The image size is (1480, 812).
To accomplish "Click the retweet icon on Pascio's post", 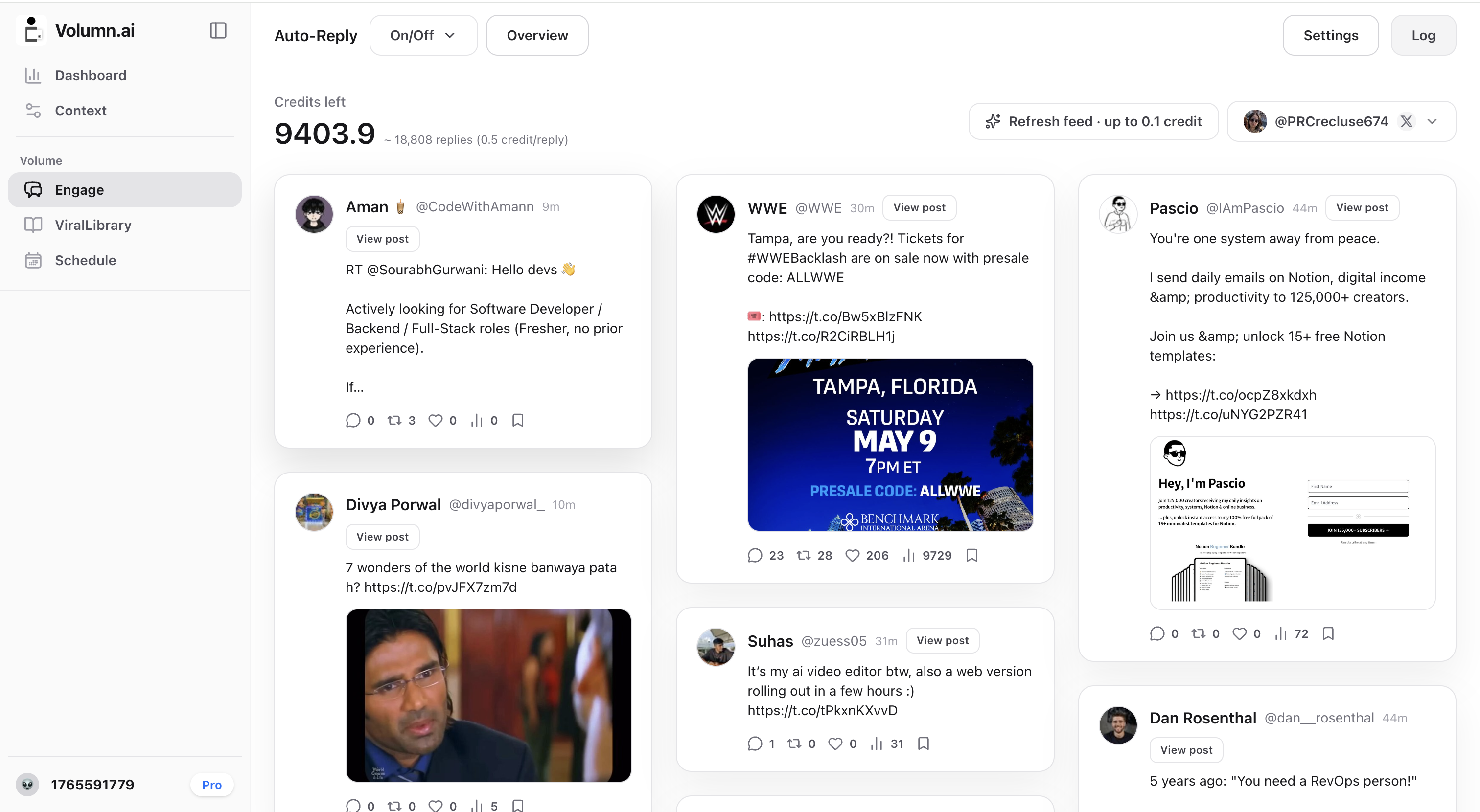I will click(1198, 633).
